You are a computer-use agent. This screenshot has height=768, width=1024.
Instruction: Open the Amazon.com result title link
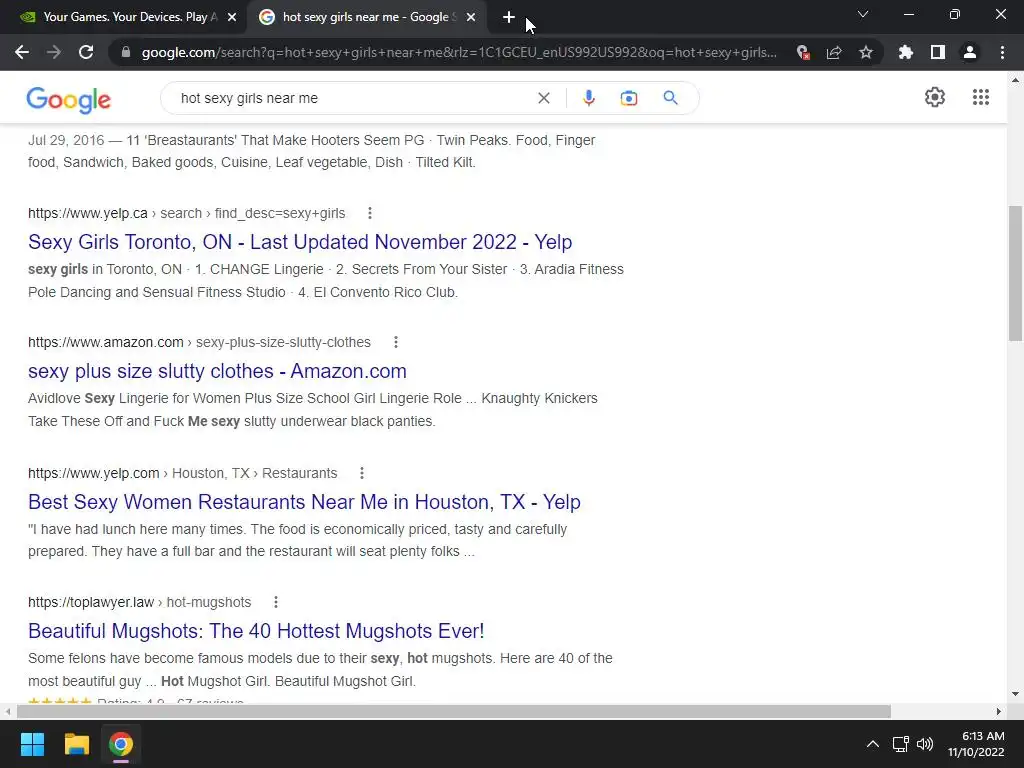point(217,371)
